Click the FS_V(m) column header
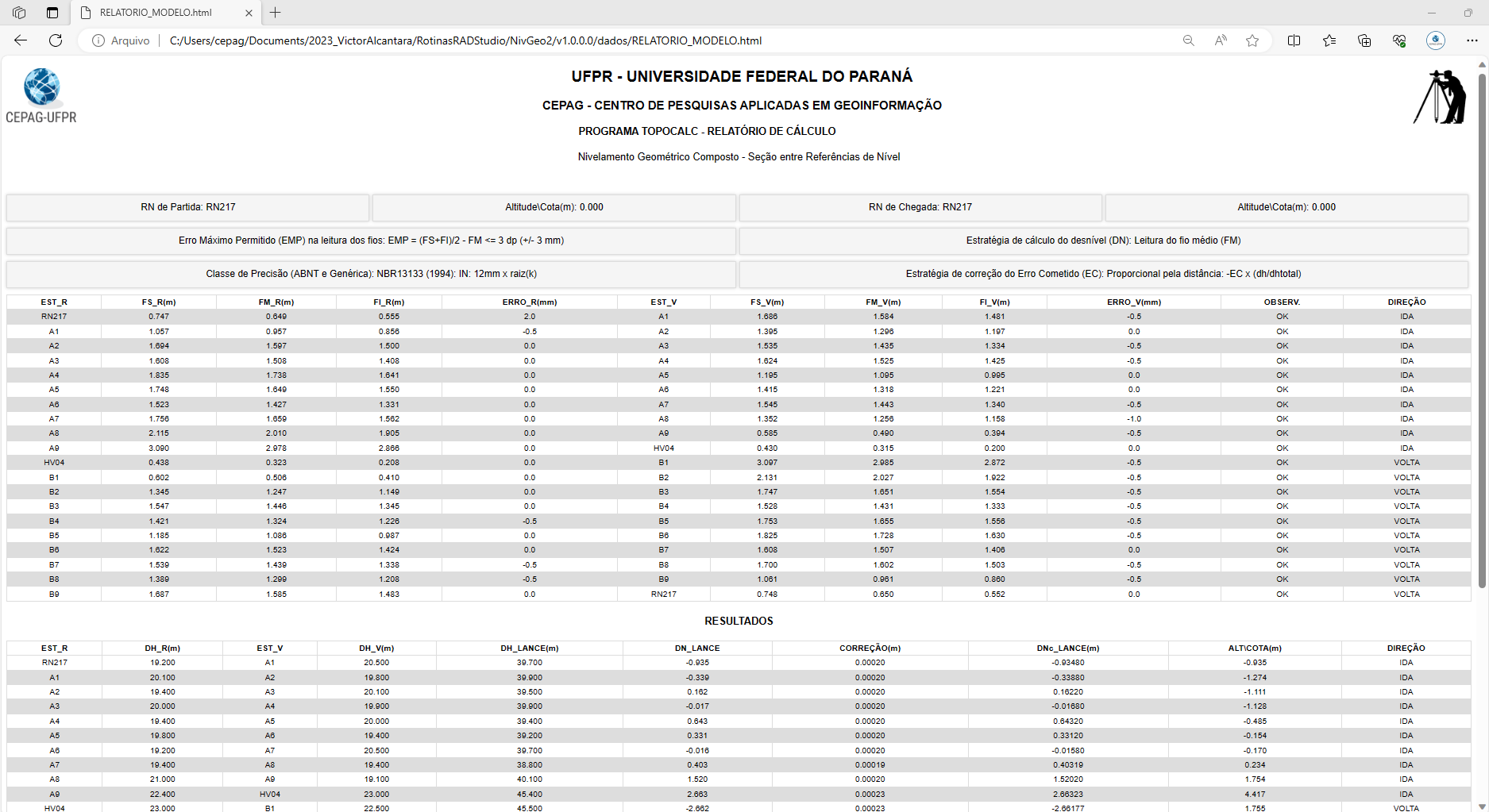 point(767,302)
